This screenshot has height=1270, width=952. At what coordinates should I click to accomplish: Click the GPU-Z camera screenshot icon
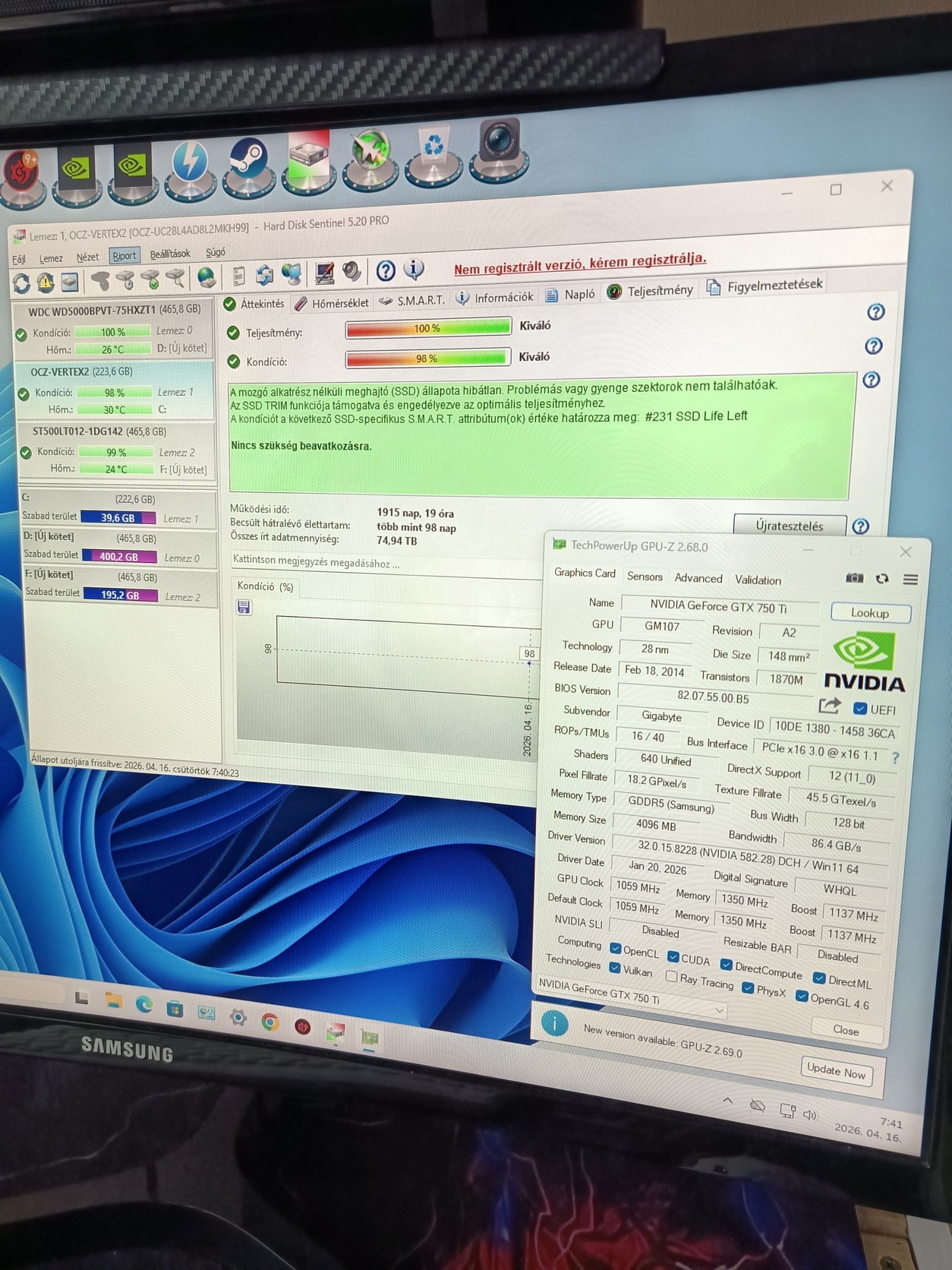coord(854,578)
